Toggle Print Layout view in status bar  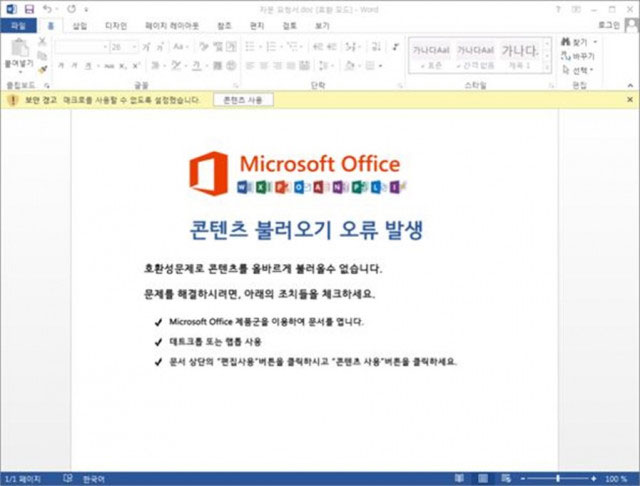[483, 478]
